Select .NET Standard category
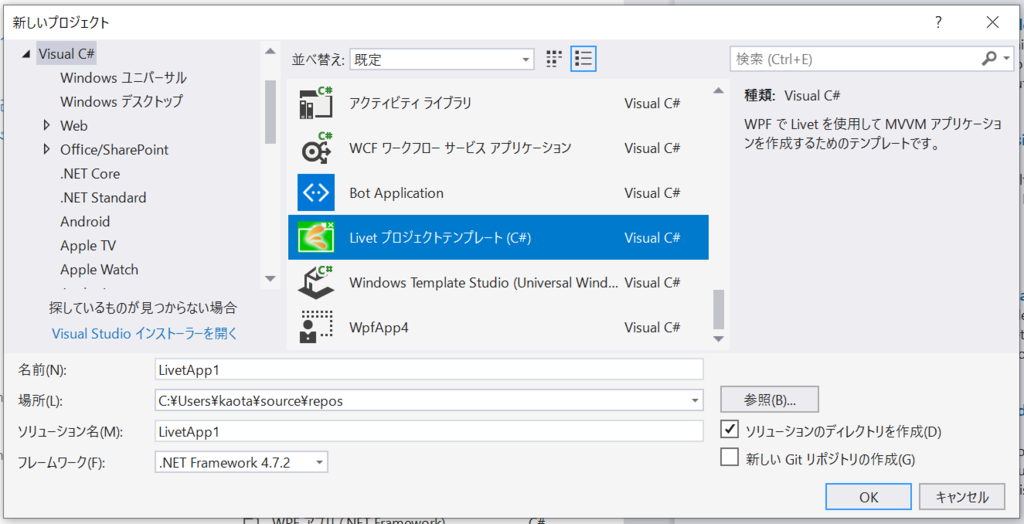Viewport: 1024px width, 524px height. [103, 197]
